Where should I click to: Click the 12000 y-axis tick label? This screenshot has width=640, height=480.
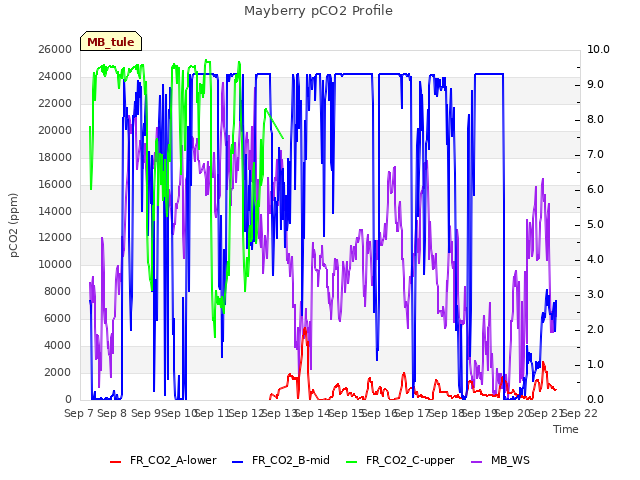pos(55,238)
